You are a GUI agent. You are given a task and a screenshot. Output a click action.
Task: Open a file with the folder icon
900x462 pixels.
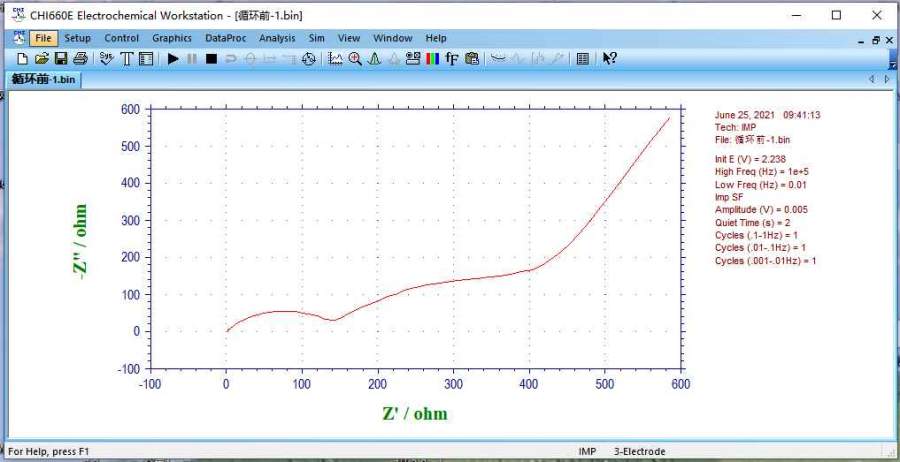coord(41,59)
